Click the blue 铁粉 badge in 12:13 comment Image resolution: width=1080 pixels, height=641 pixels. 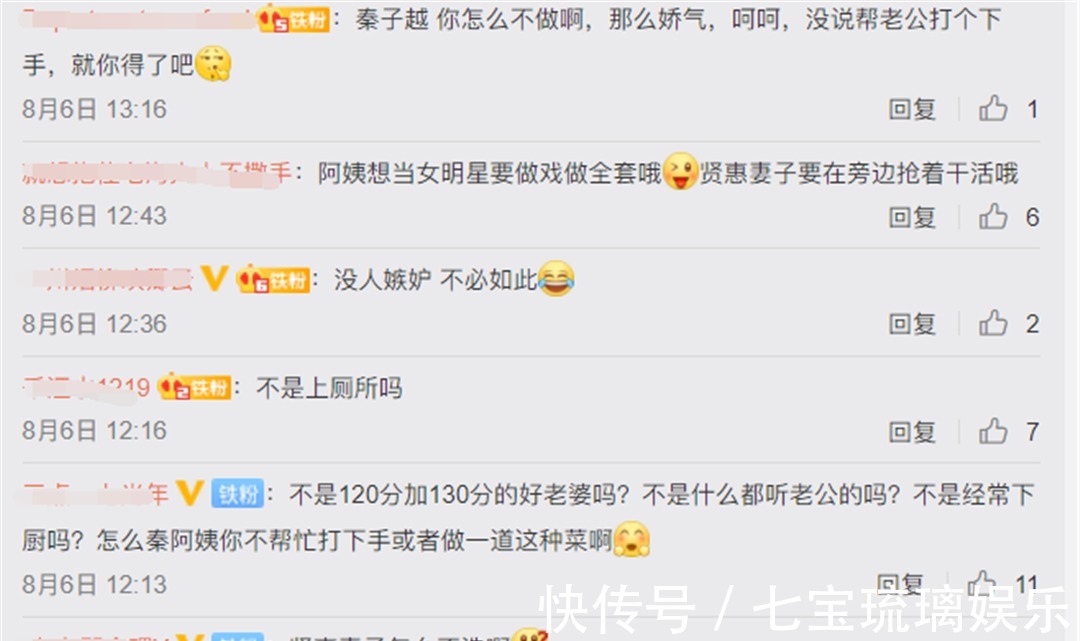pyautogui.click(x=237, y=494)
